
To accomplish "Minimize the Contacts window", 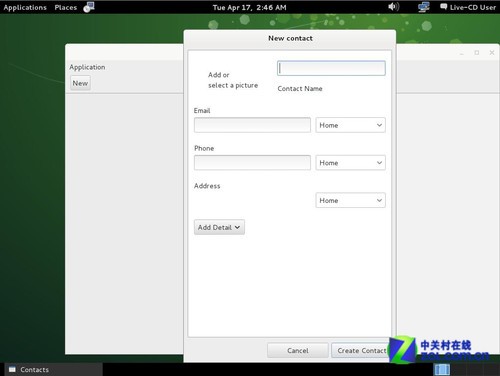I will 462,53.
